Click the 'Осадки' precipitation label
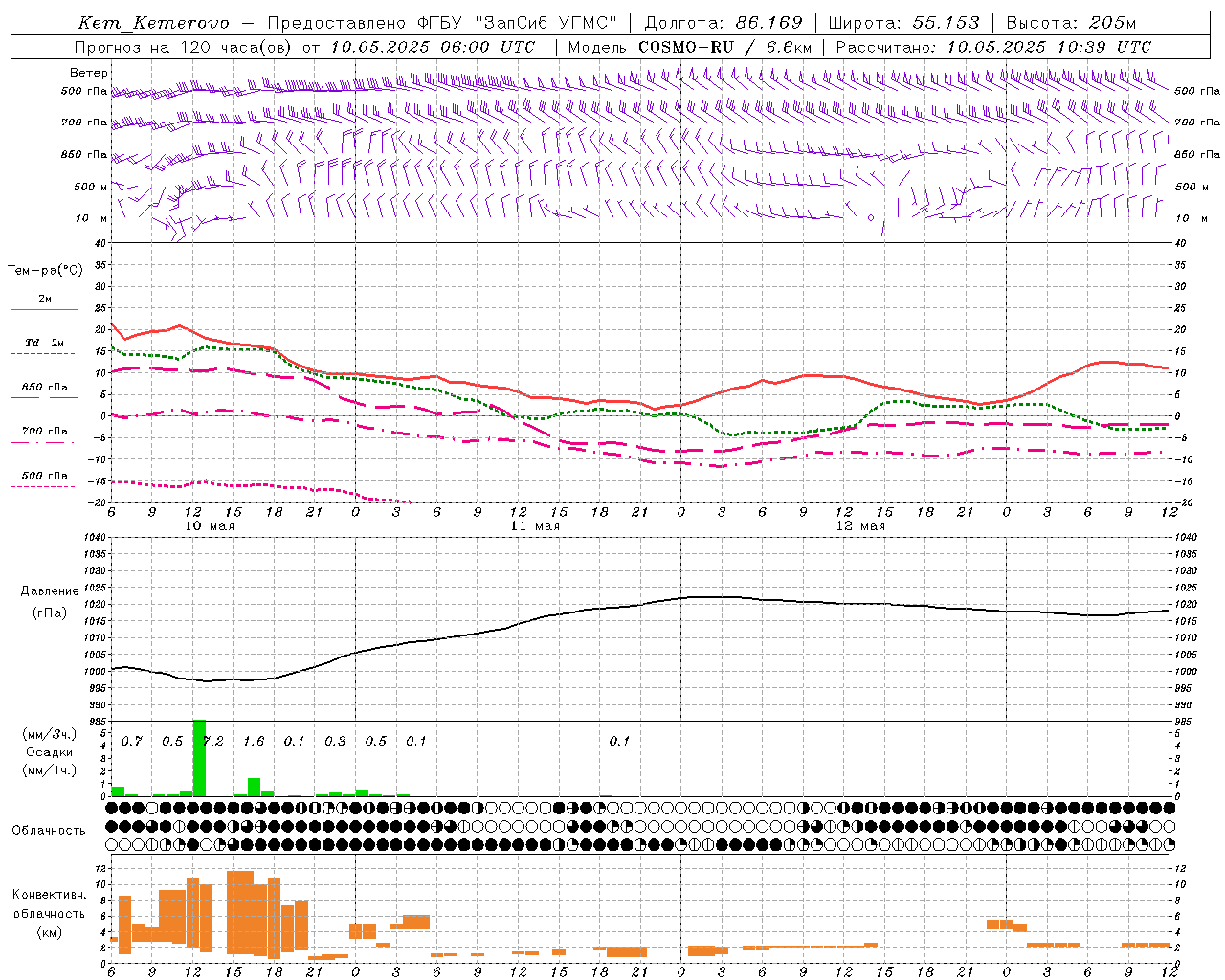Screen dimensions: 1225x980 [x=49, y=752]
